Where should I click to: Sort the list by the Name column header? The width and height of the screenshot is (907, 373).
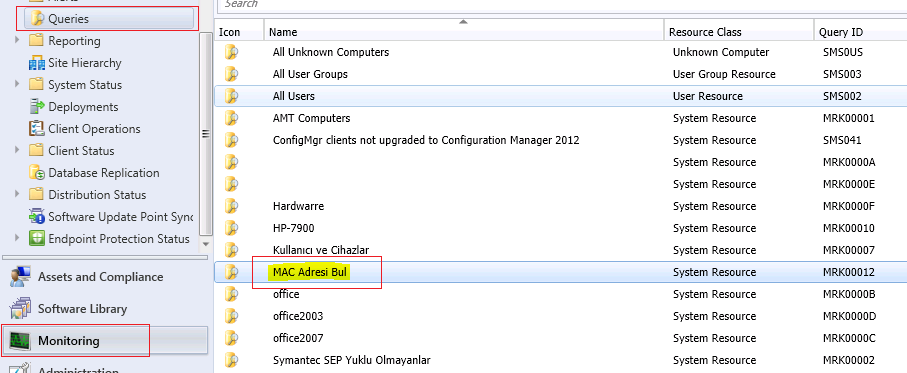point(464,32)
